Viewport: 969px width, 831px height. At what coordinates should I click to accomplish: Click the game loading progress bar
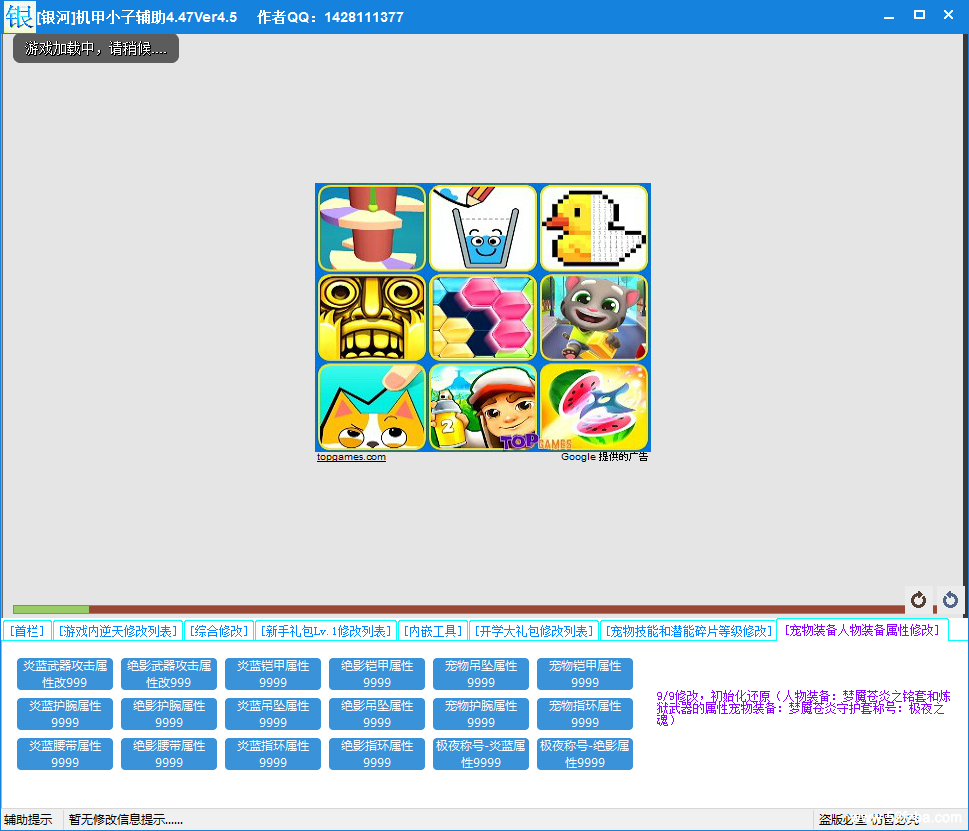click(459, 609)
